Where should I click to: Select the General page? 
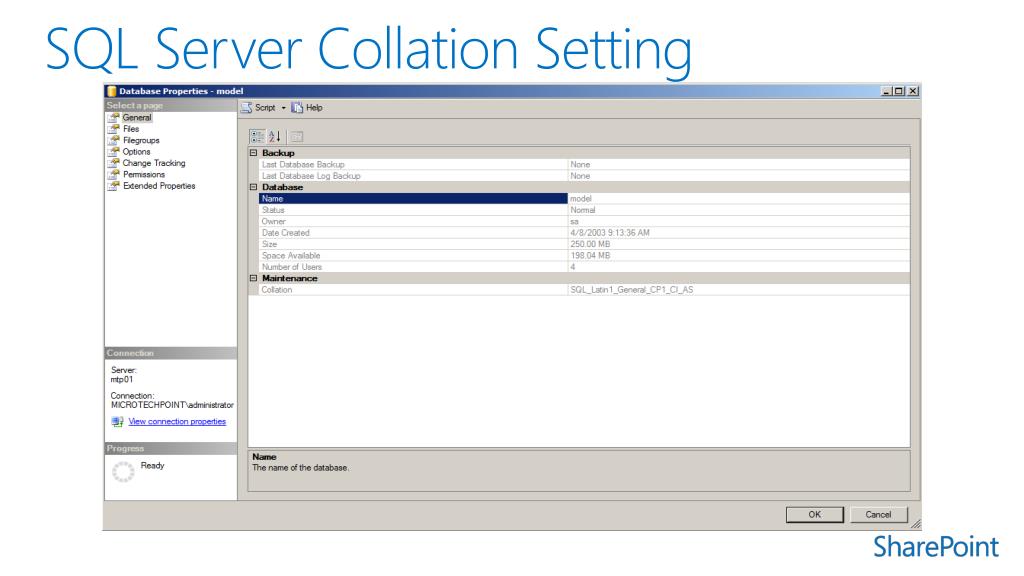coord(136,118)
